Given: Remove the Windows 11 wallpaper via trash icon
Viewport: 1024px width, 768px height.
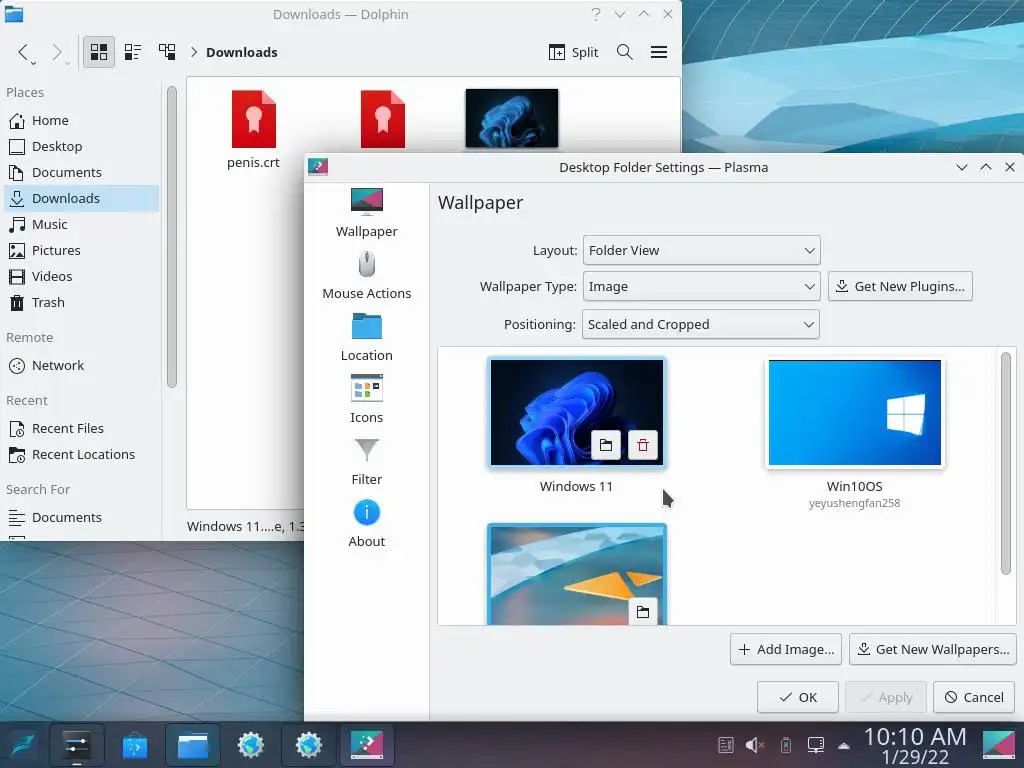Looking at the screenshot, I should coord(643,445).
